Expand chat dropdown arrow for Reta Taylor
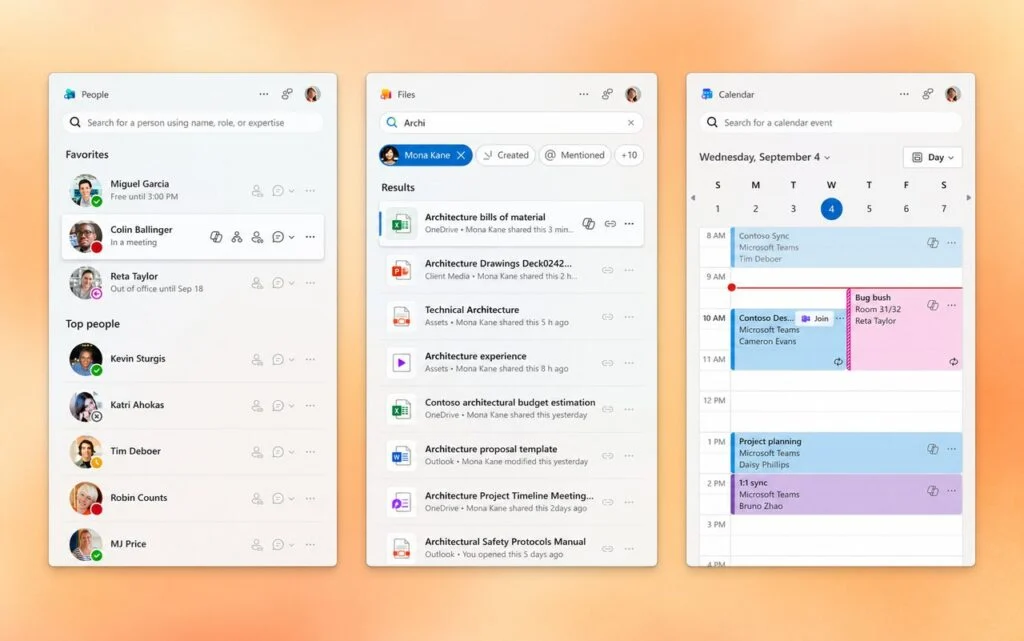The width and height of the screenshot is (1024, 641). click(x=292, y=283)
